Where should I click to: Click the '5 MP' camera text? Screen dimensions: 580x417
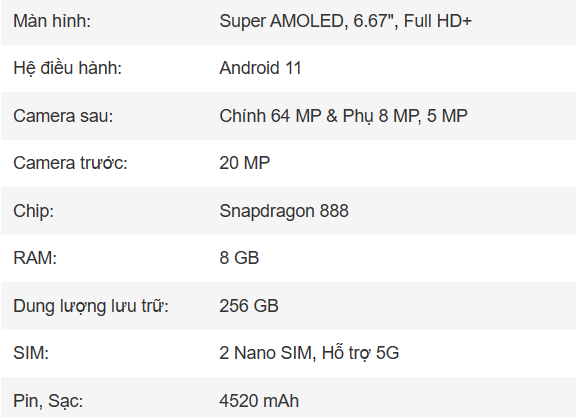pos(447,116)
